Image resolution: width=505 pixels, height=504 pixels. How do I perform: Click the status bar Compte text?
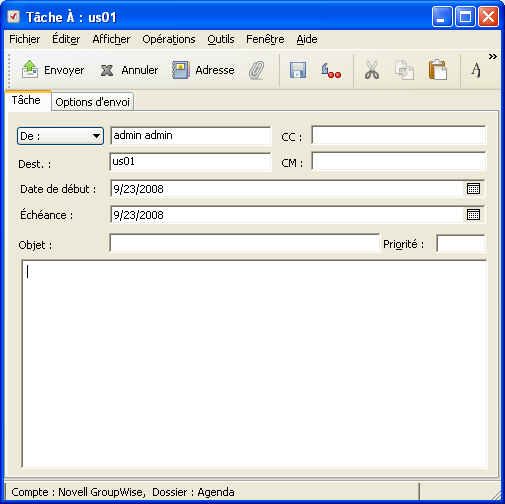click(123, 492)
